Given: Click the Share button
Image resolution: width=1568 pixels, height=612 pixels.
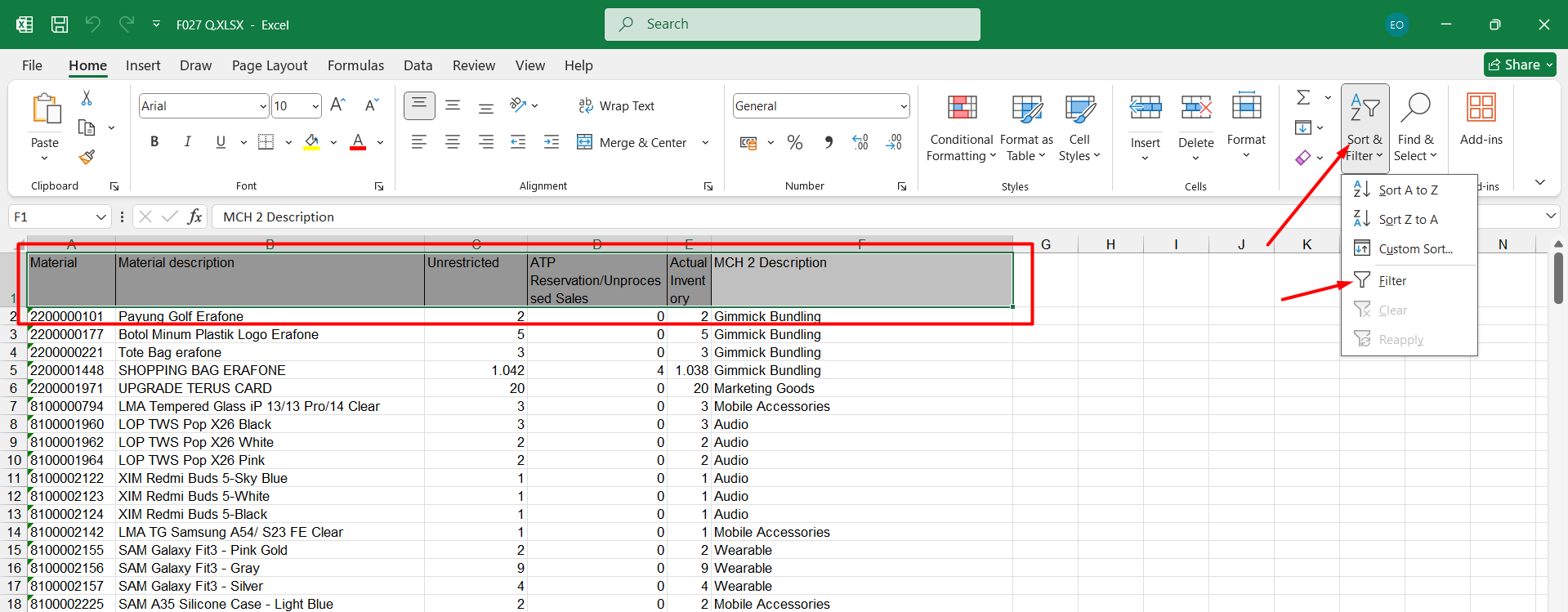Looking at the screenshot, I should (x=1519, y=65).
